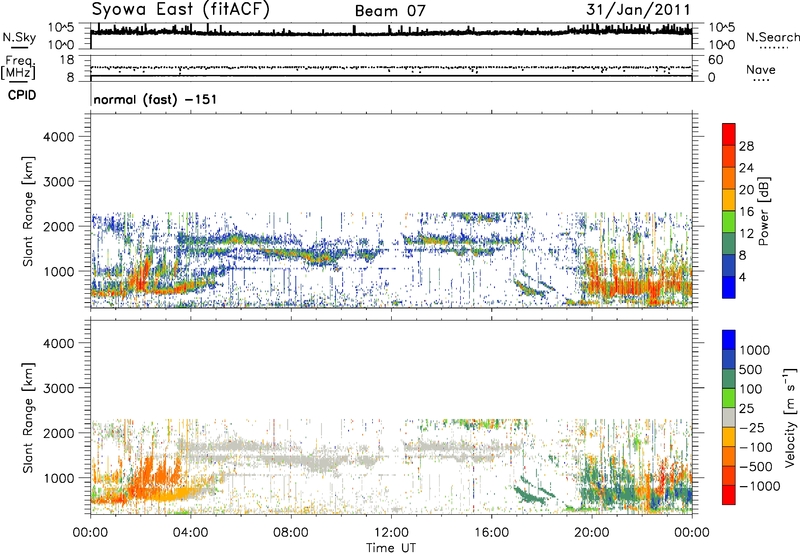Click the date "31/Jan/2011"

click(x=638, y=10)
